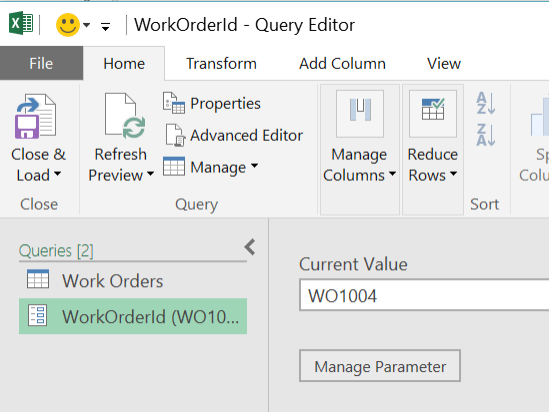Screen dimensions: 549x412
Task: Collapse the Queries pane
Action: coord(250,247)
